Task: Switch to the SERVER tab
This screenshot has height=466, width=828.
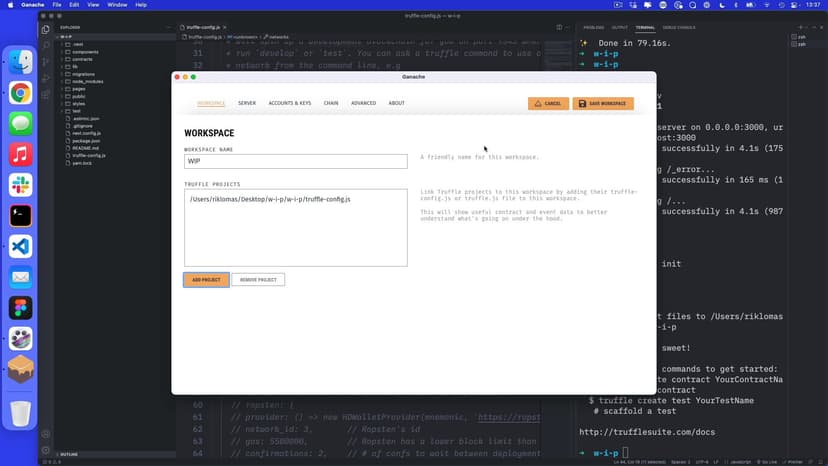Action: pyautogui.click(x=246, y=103)
